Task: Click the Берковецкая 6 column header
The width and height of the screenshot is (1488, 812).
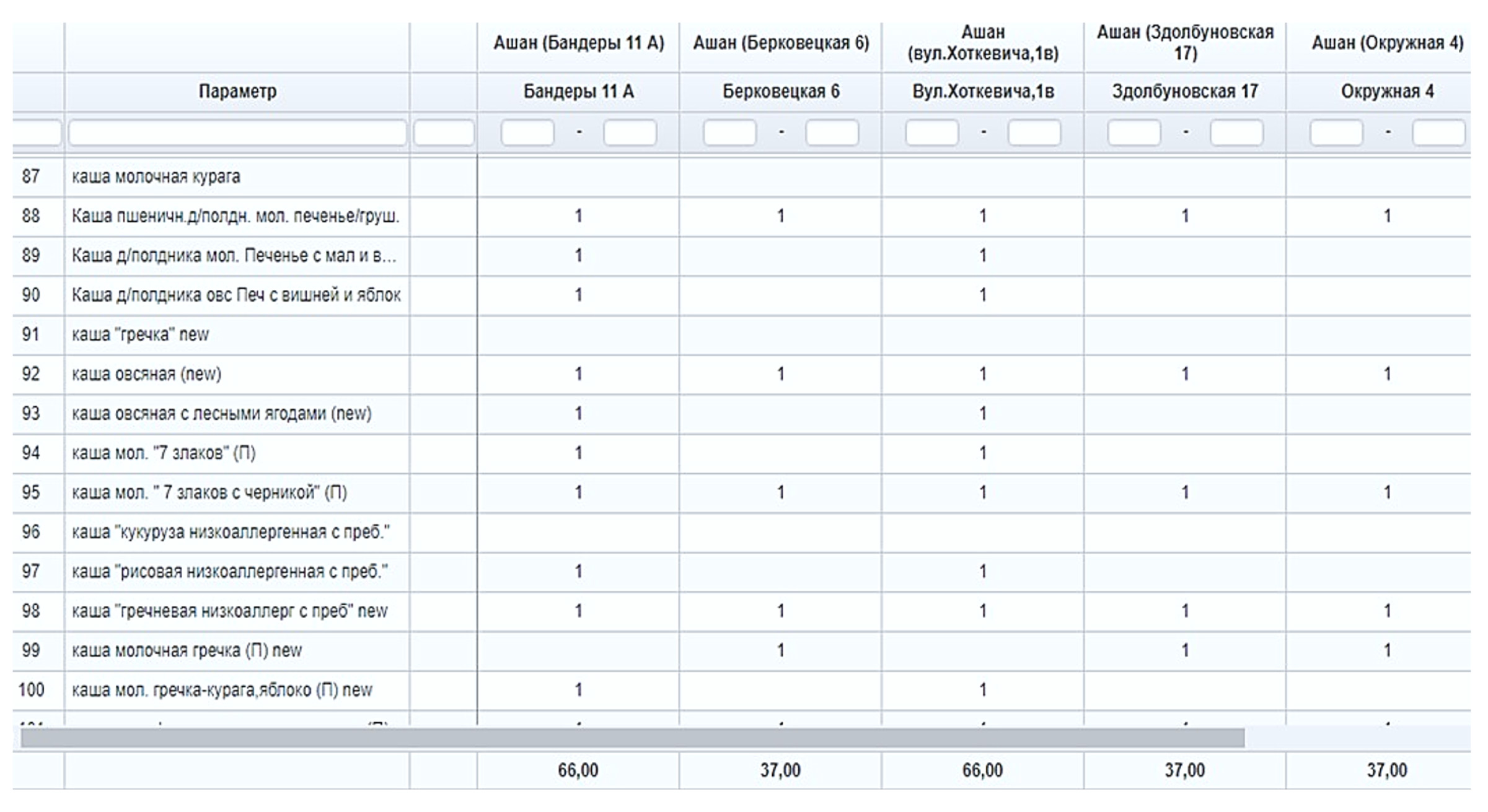Action: [780, 92]
